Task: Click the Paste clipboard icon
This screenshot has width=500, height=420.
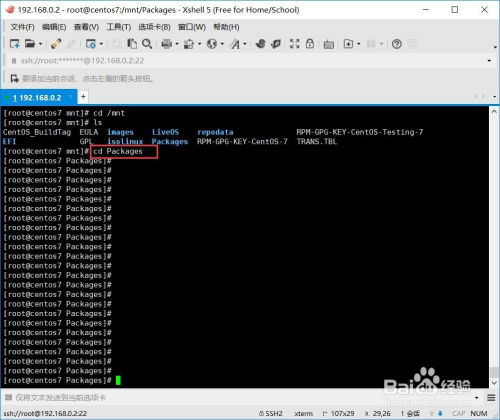Action: 132,44
